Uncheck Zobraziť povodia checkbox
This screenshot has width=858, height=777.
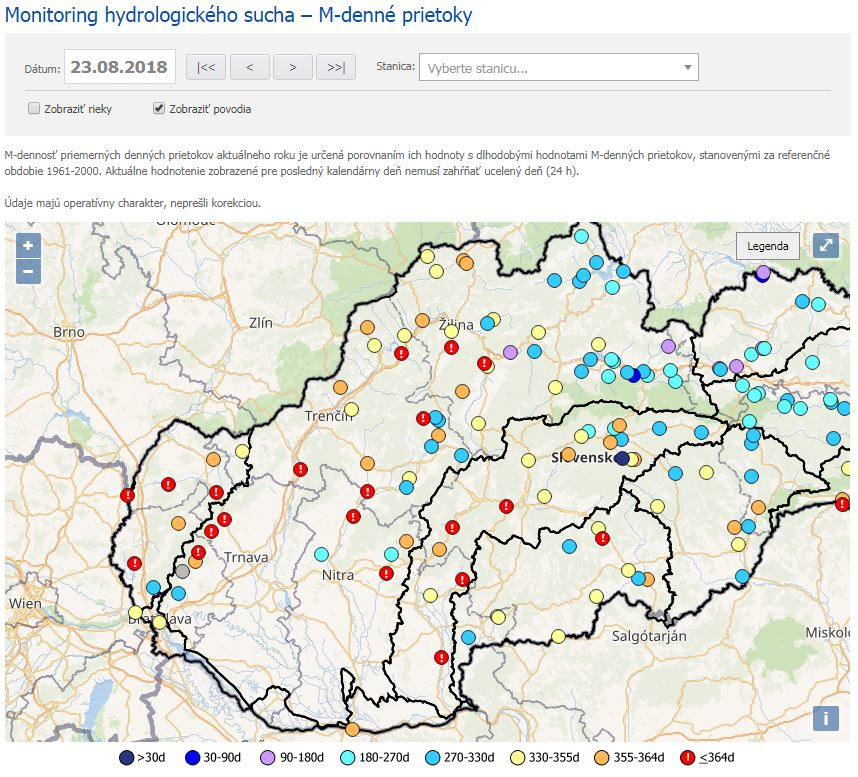158,108
